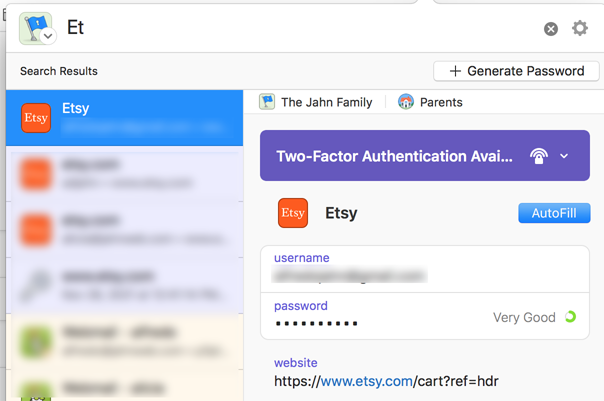Screen dimensions: 604x401
Task: Open the settings gear menu
Action: [x=580, y=28]
